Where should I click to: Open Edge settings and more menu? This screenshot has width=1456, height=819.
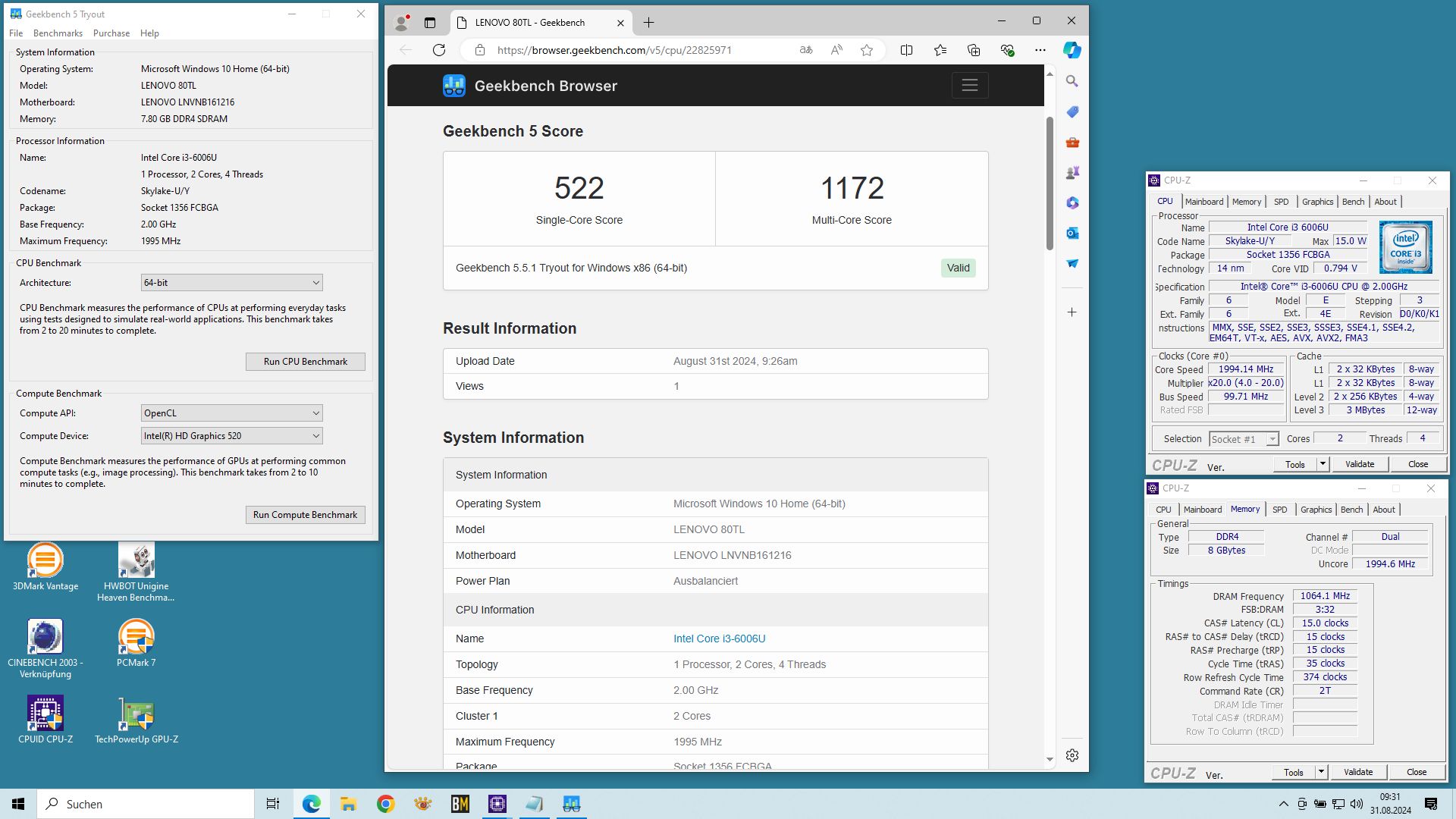pos(1040,50)
